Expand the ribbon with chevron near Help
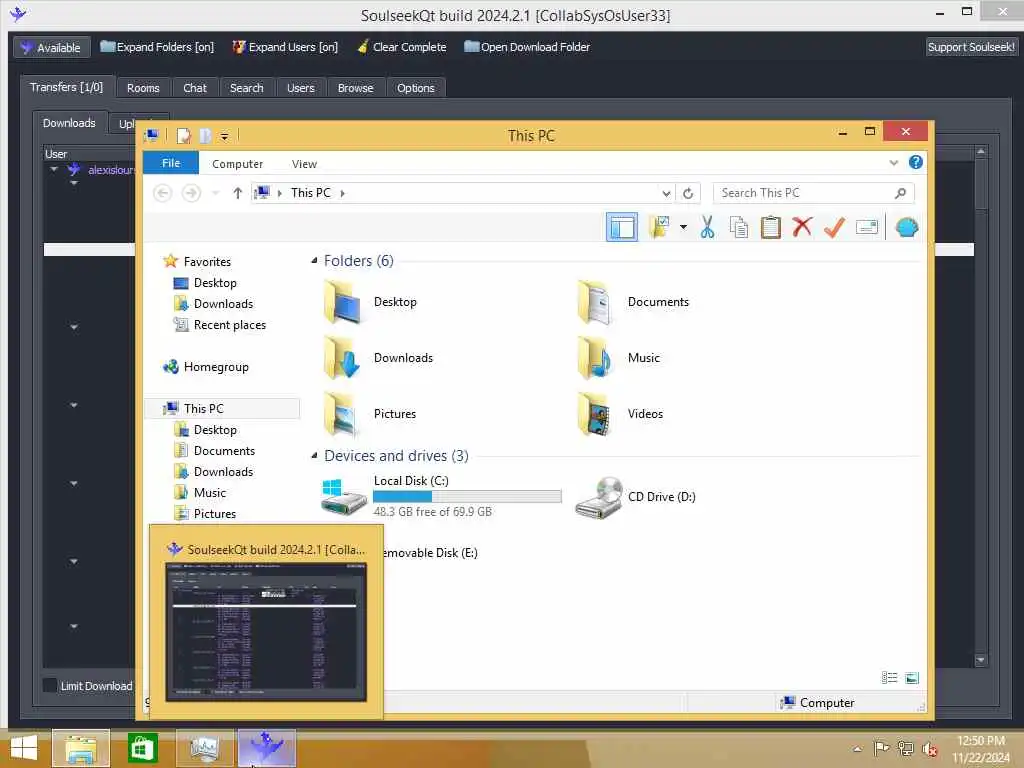This screenshot has height=768, width=1024. [893, 163]
